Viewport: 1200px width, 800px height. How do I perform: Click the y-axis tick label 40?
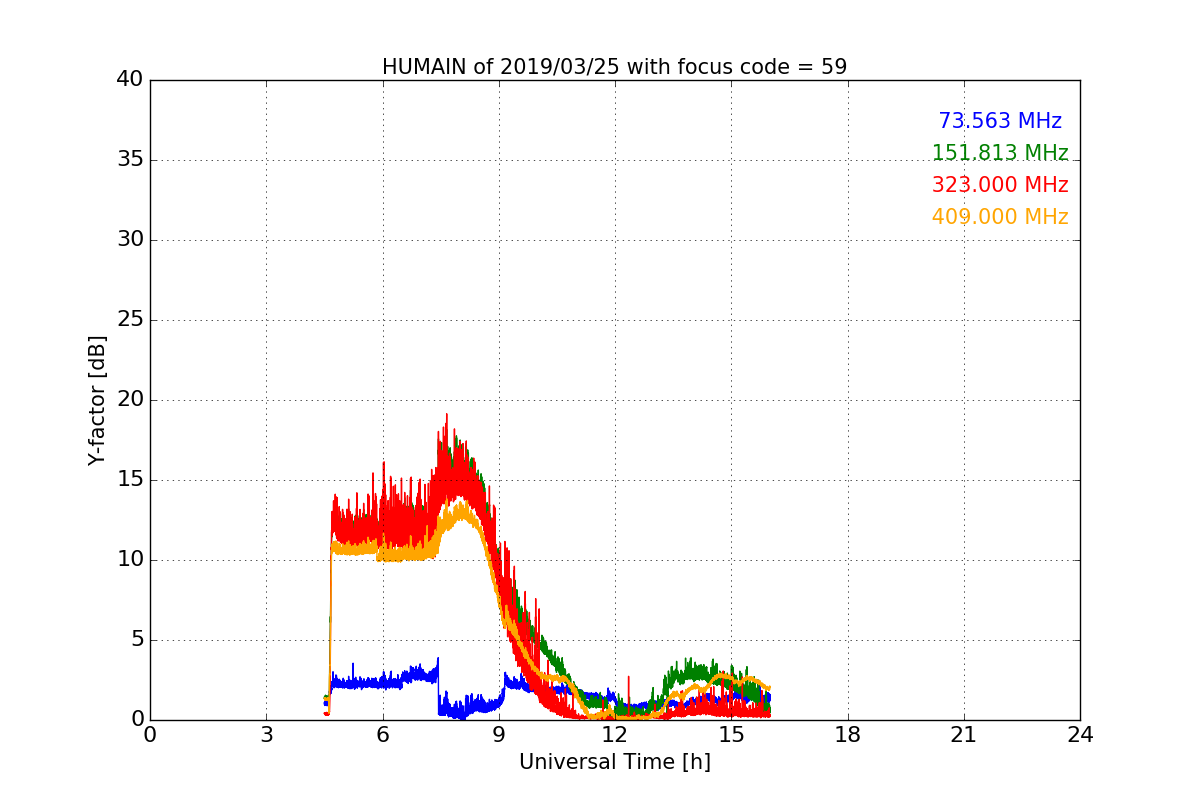click(x=130, y=80)
